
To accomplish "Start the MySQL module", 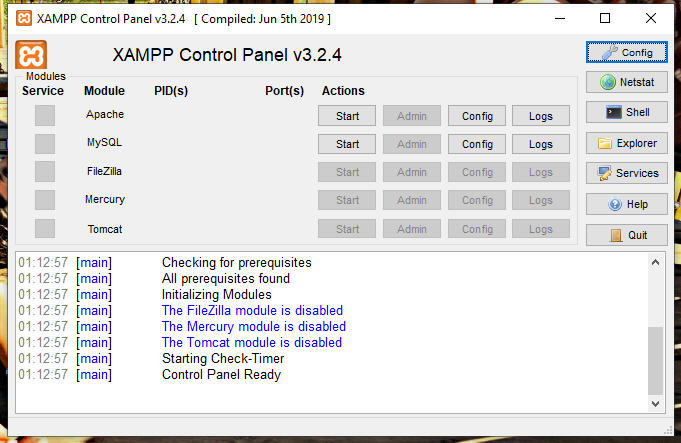I will pyautogui.click(x=347, y=144).
